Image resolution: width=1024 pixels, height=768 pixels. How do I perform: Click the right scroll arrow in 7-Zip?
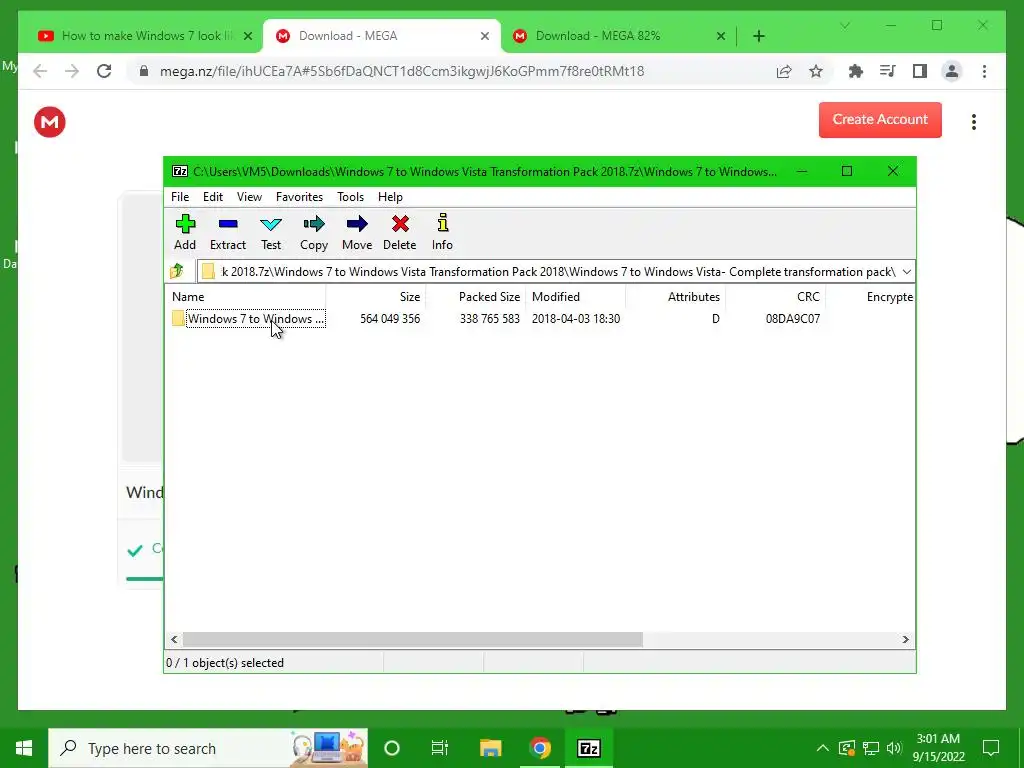(x=905, y=639)
